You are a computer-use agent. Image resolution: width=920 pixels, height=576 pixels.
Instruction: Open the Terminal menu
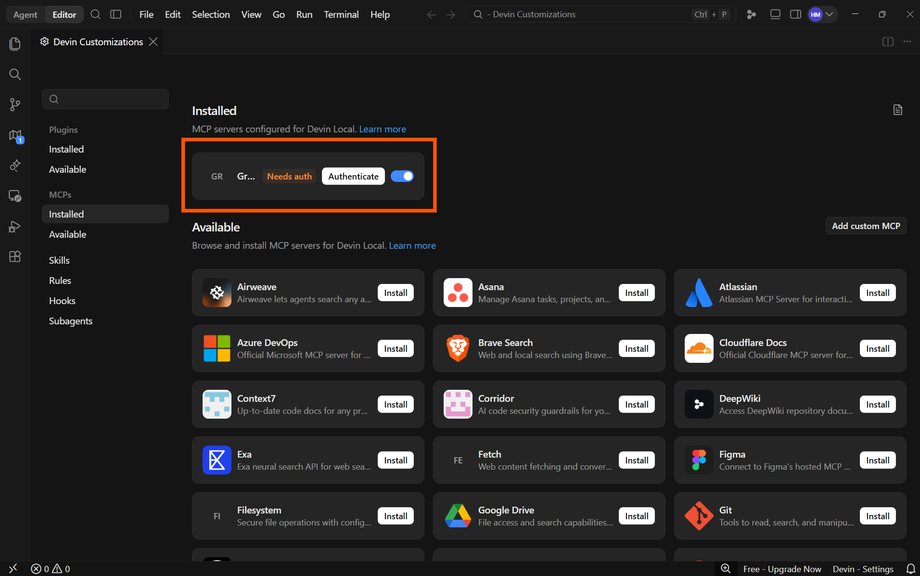pos(341,15)
